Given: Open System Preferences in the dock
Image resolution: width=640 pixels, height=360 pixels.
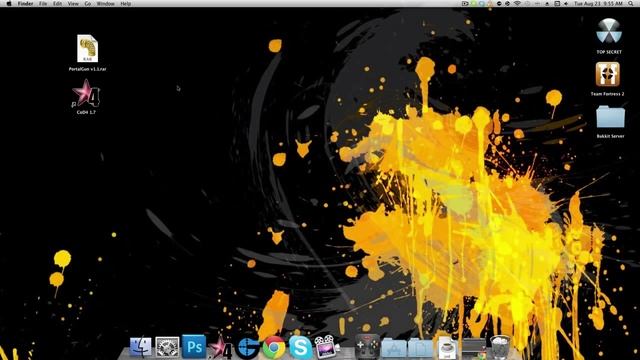Looking at the screenshot, I should pos(167,347).
